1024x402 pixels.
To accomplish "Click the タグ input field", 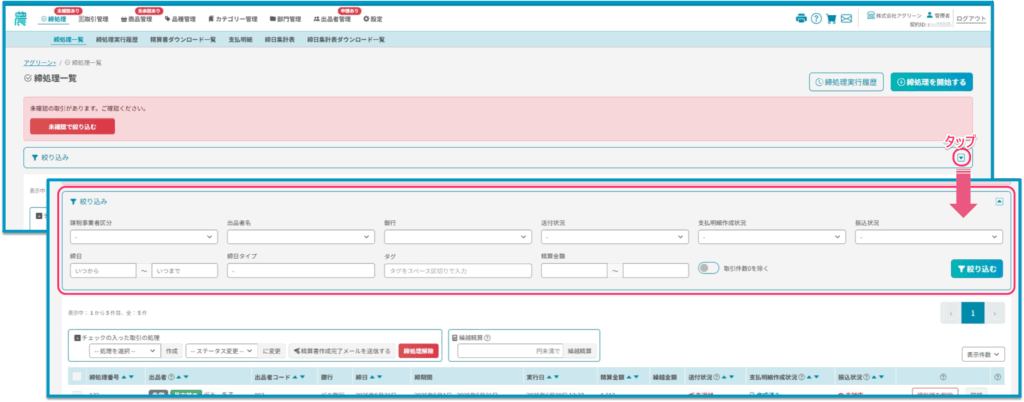I will tap(457, 270).
